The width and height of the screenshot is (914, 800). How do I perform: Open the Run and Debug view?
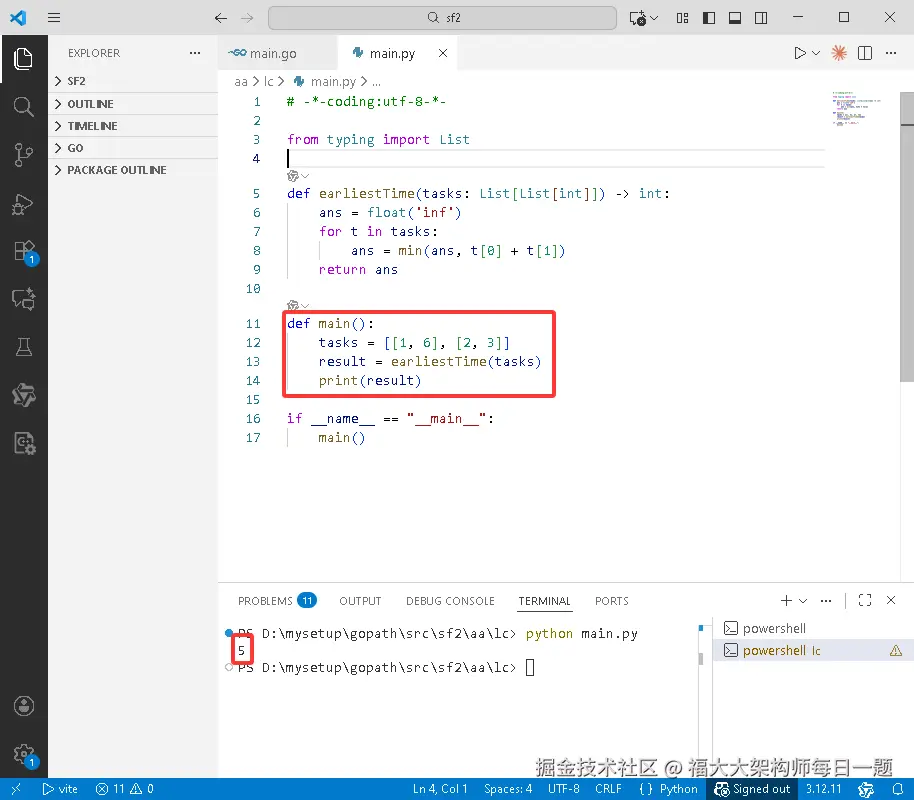(23, 203)
